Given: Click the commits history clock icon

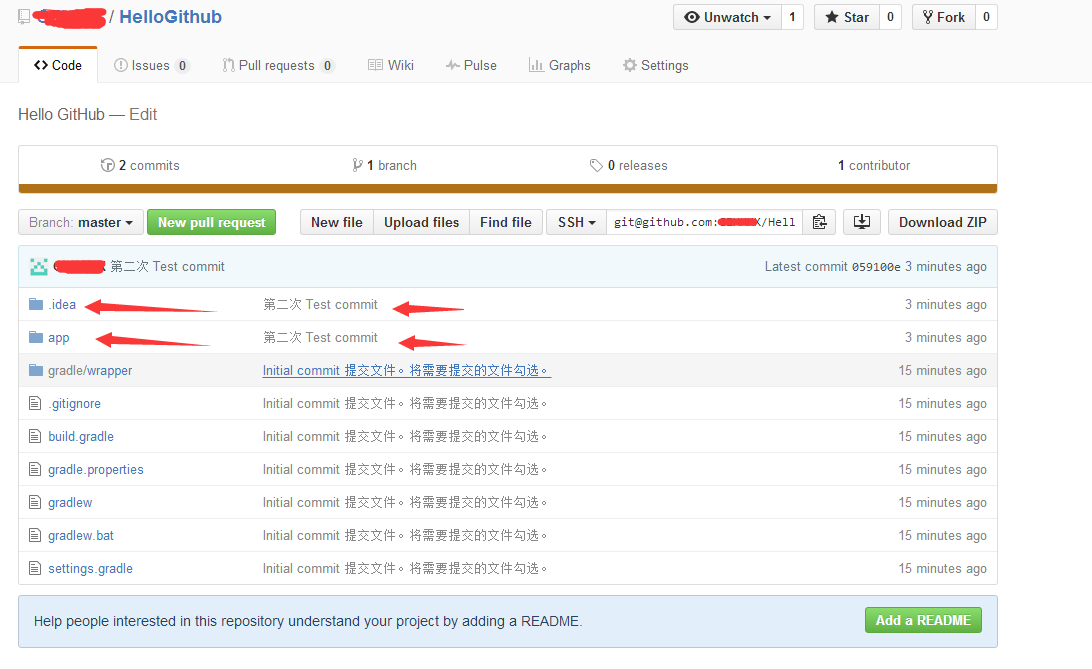Looking at the screenshot, I should [107, 165].
